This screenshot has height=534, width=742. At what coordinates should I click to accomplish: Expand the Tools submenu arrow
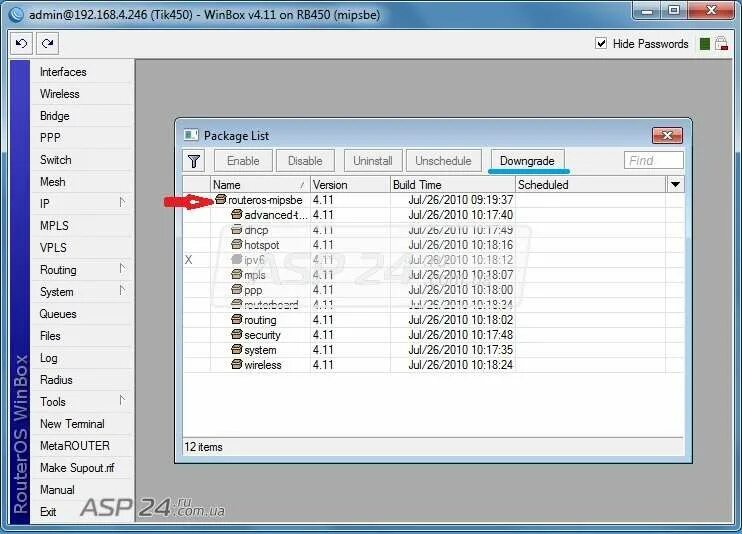point(123,400)
